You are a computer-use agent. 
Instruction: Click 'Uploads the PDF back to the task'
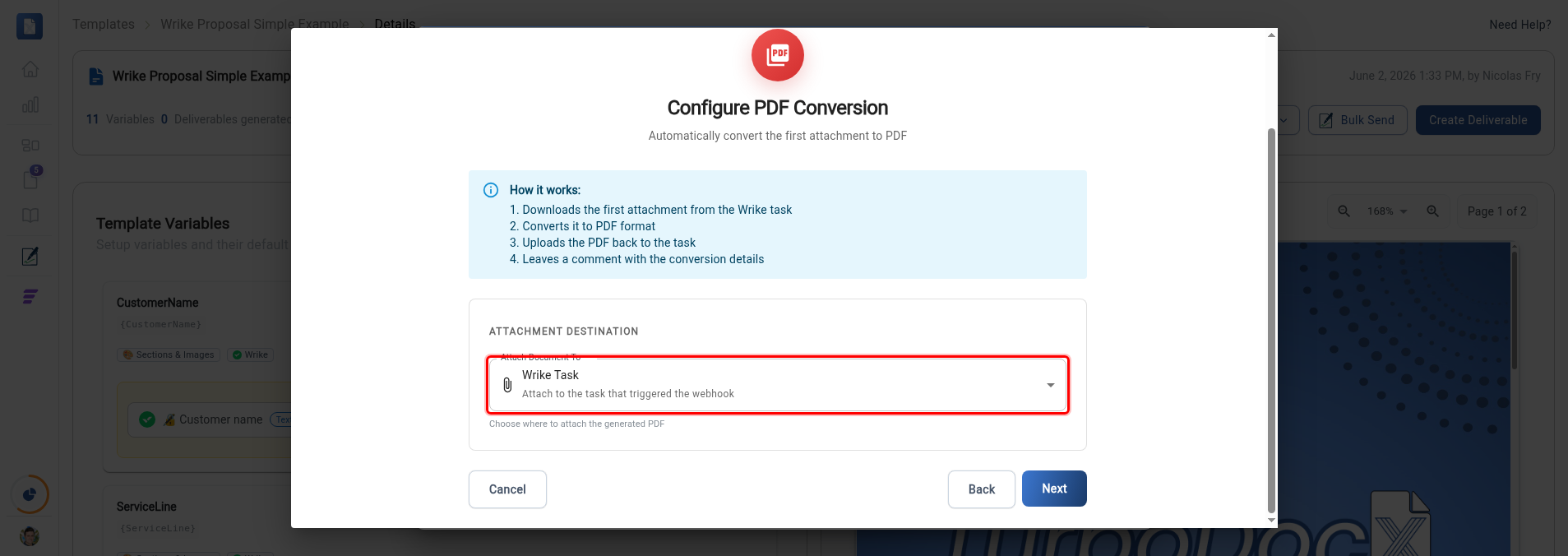point(608,243)
